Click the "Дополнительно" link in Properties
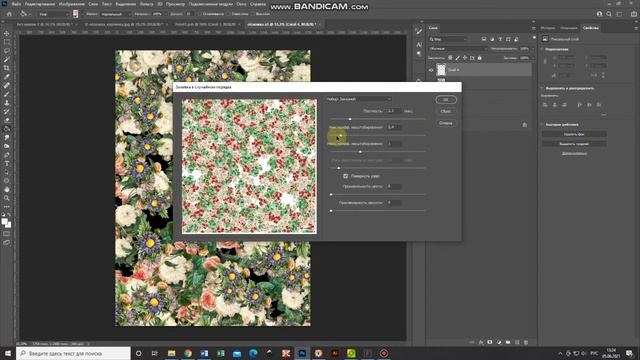Screen dimensions: 640x360 pos(574,153)
